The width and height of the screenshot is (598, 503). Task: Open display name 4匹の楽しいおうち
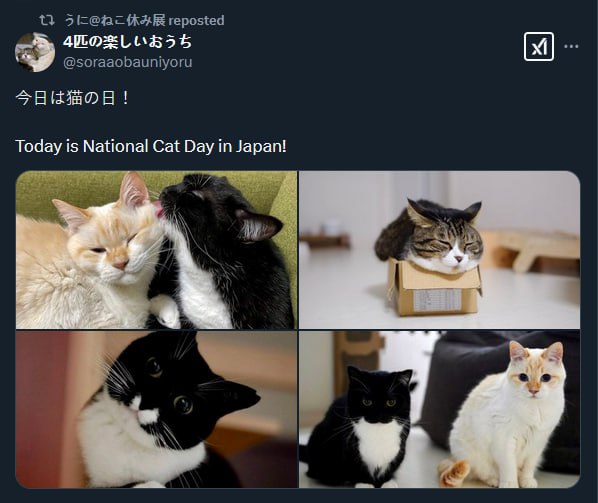coord(127,42)
